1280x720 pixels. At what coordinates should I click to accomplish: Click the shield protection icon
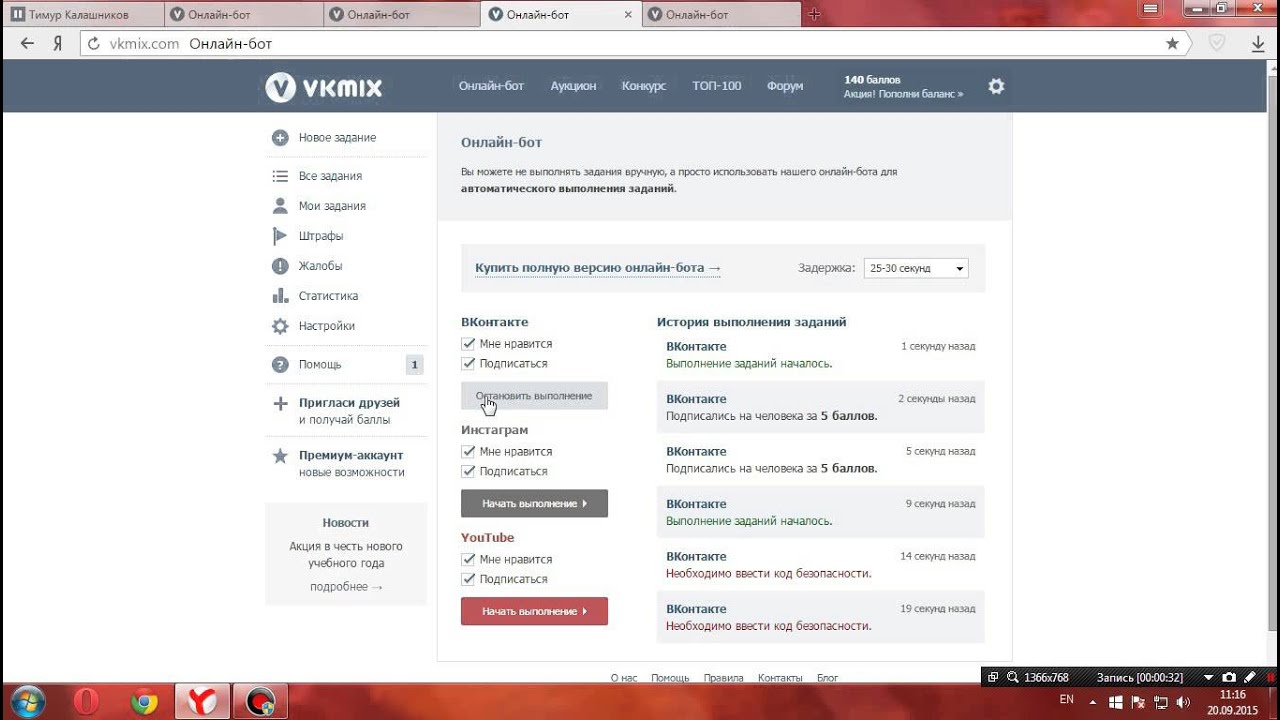[1217, 43]
